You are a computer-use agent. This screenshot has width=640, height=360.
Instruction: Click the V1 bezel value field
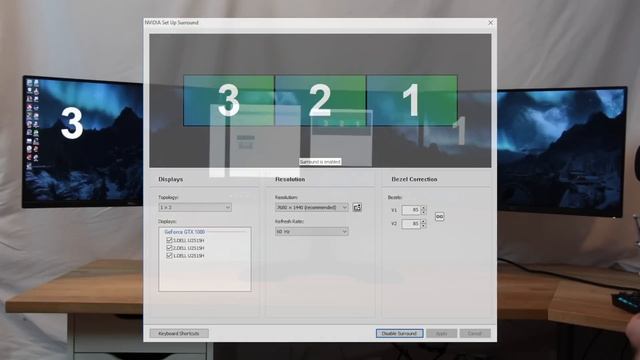[x=411, y=210]
